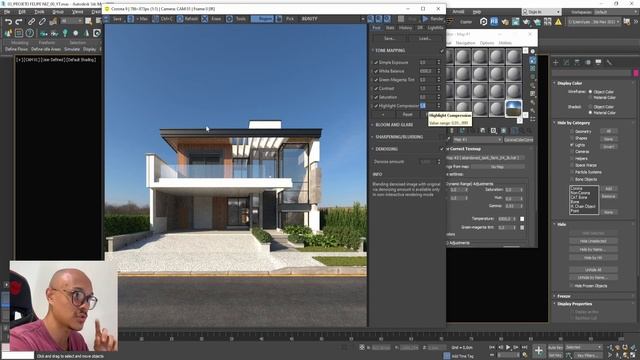Open the BEAUTY render element dropdown
640x360 pixels.
point(332,19)
